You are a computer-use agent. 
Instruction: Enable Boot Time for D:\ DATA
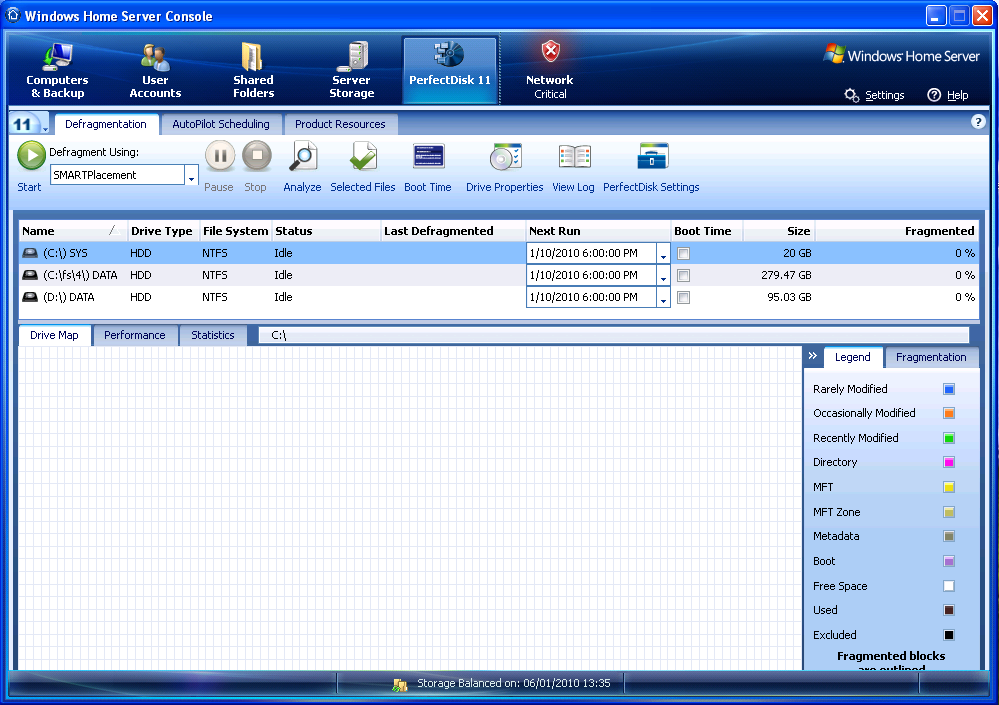pos(683,297)
